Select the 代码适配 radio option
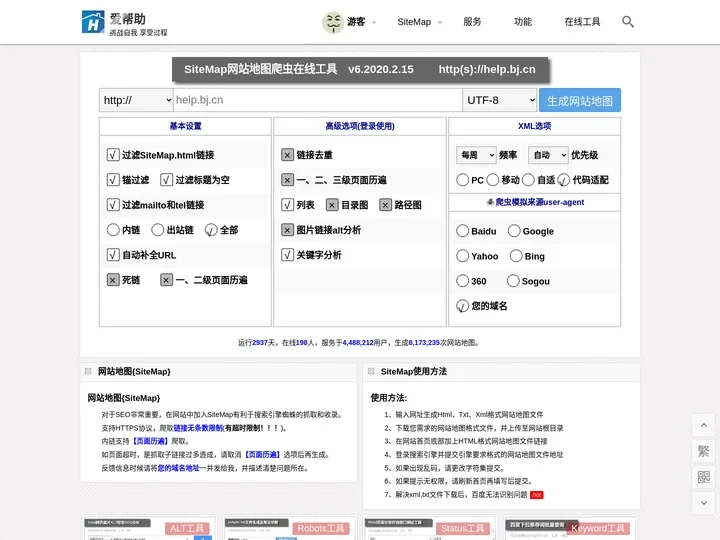 [x=564, y=180]
